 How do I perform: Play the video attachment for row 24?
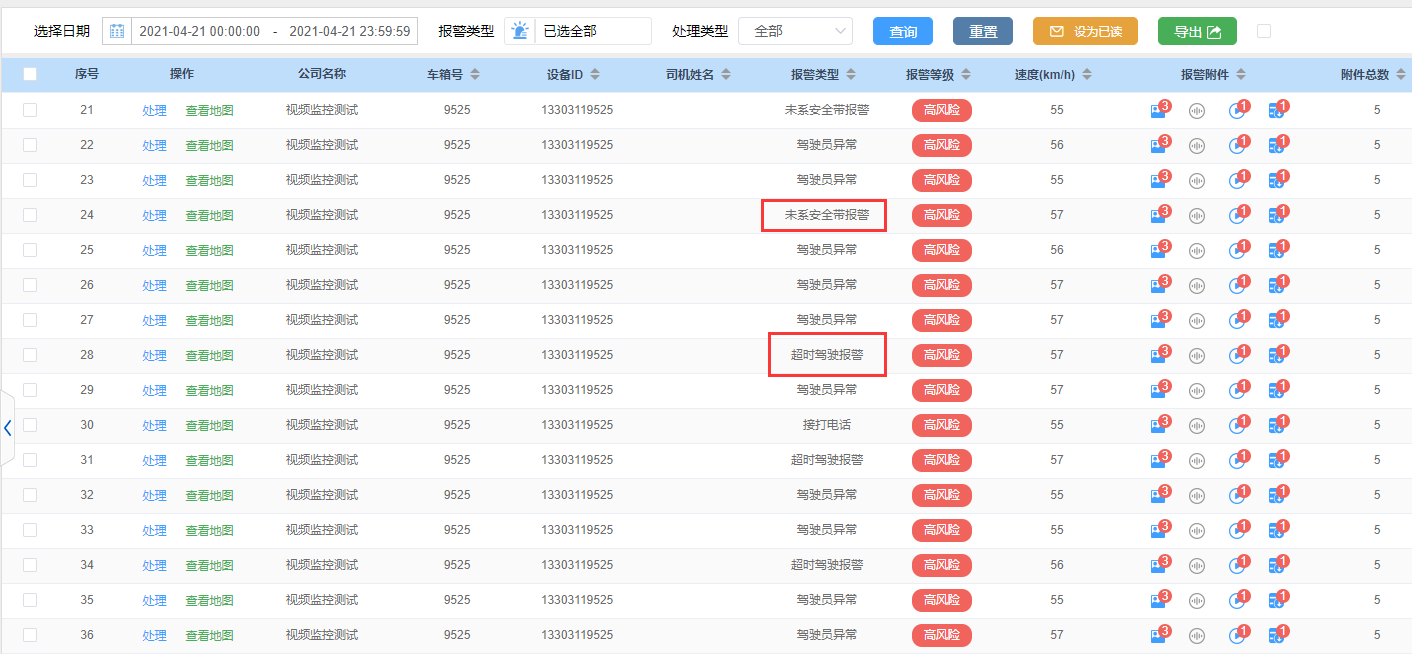pos(1237,215)
